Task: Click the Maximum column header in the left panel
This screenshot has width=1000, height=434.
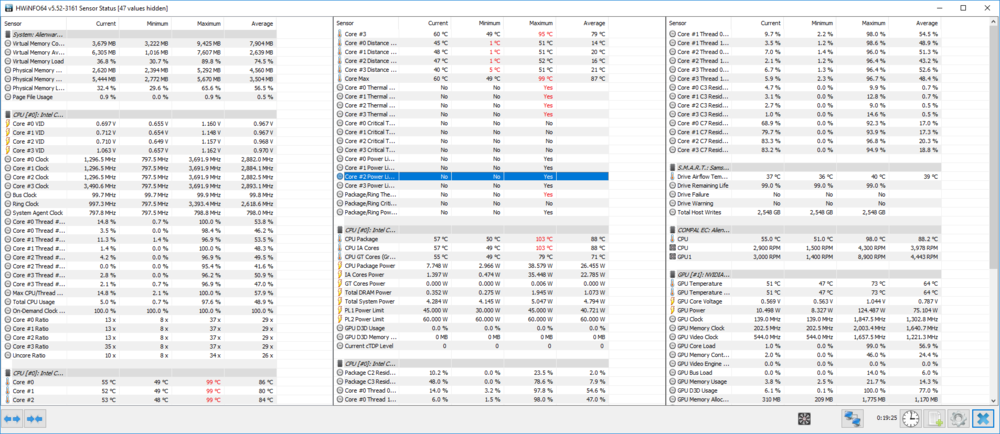Action: click(205, 21)
